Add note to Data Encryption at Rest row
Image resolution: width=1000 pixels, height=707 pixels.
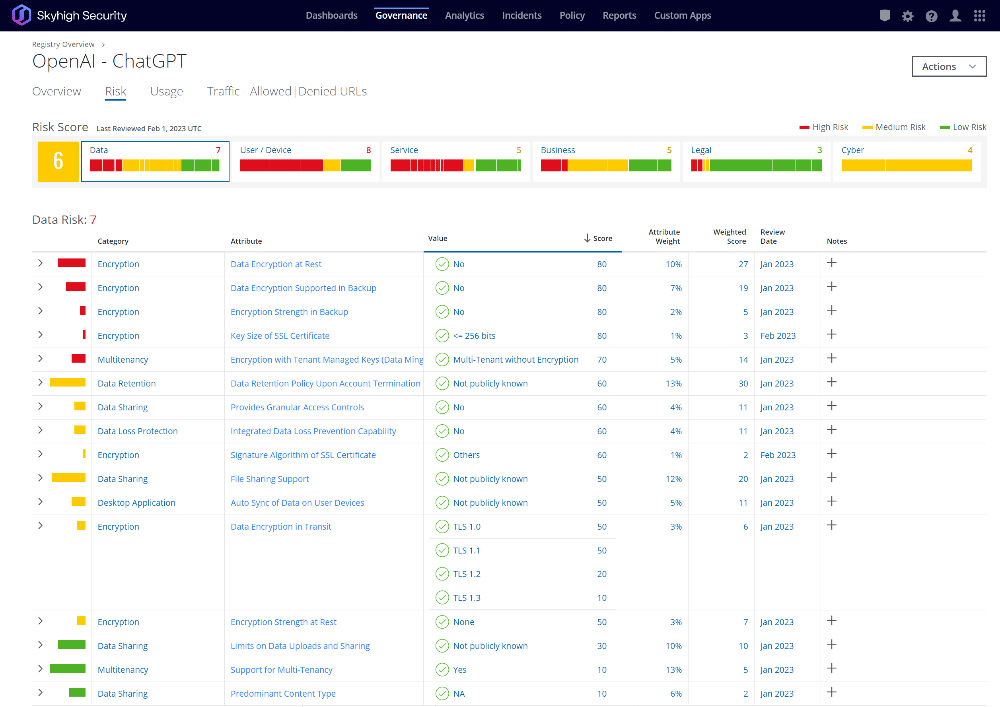[x=831, y=264]
